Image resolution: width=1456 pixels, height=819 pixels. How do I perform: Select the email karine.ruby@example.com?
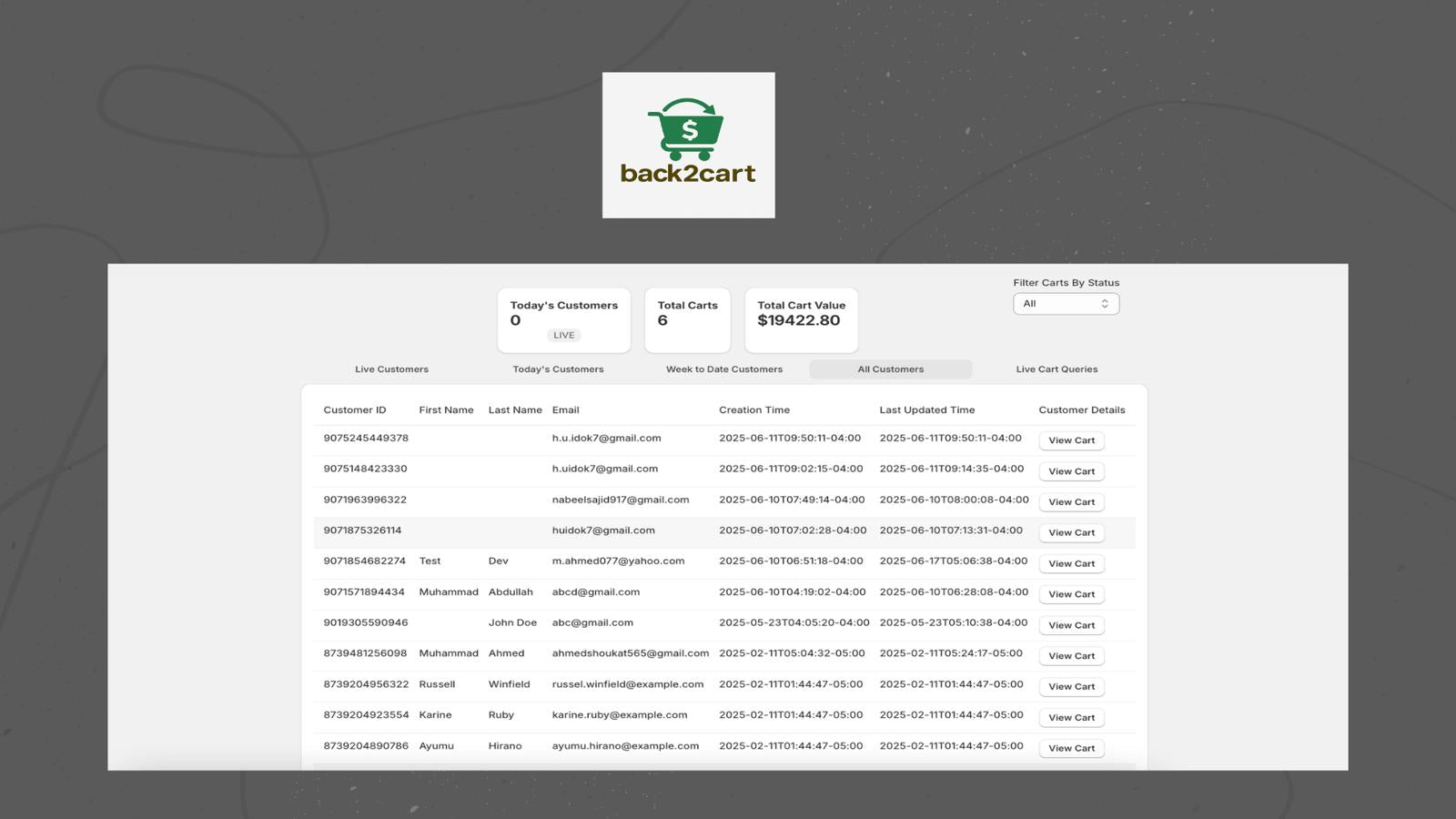[x=620, y=715]
